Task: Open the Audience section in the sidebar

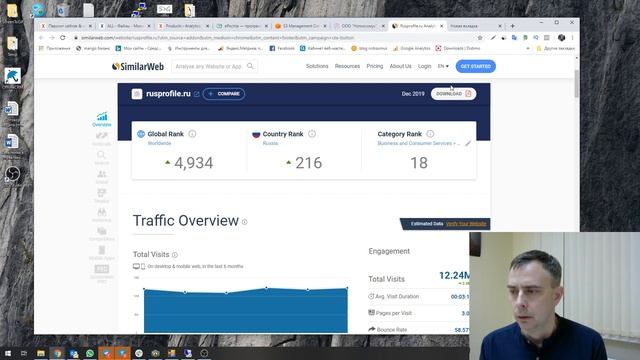Action: [x=102, y=215]
